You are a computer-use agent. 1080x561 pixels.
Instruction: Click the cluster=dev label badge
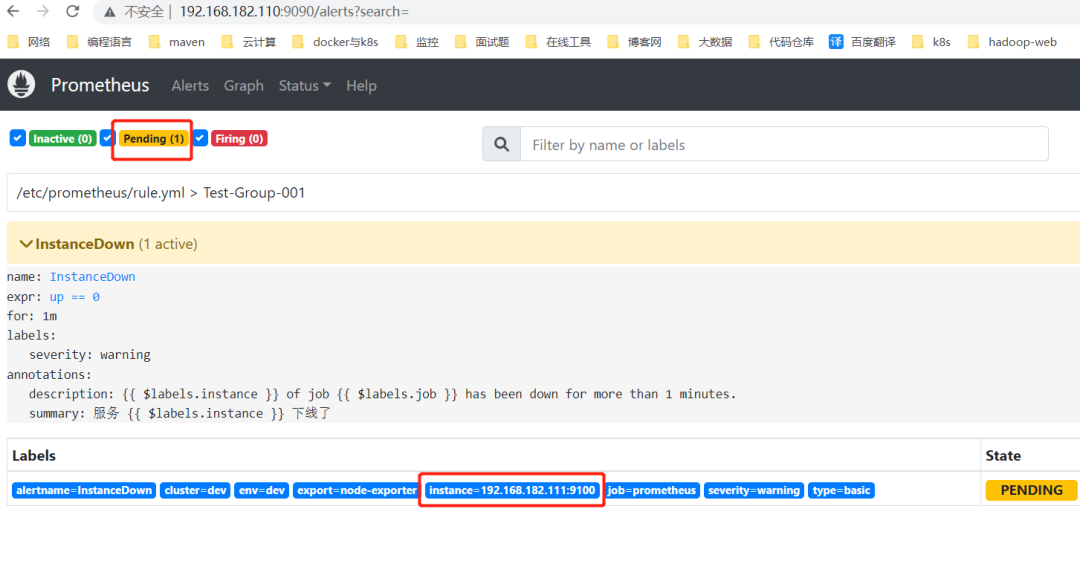click(196, 490)
